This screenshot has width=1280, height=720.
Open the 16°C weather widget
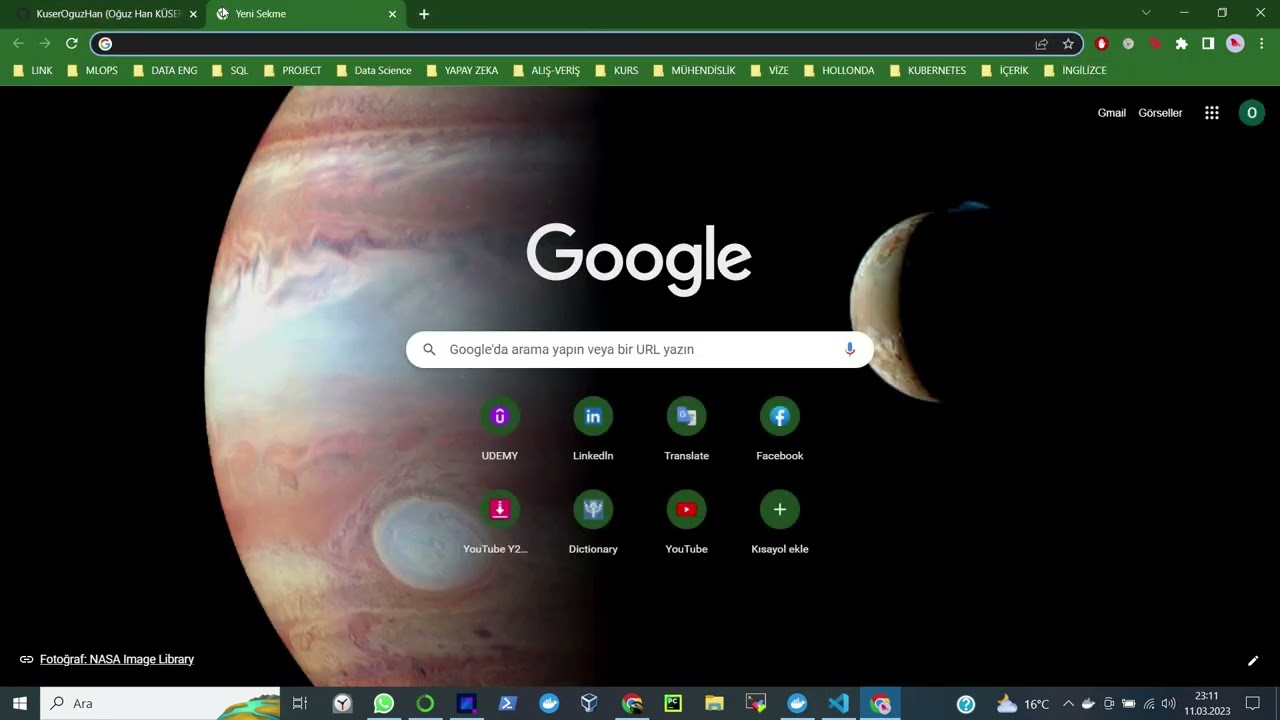pos(1022,704)
